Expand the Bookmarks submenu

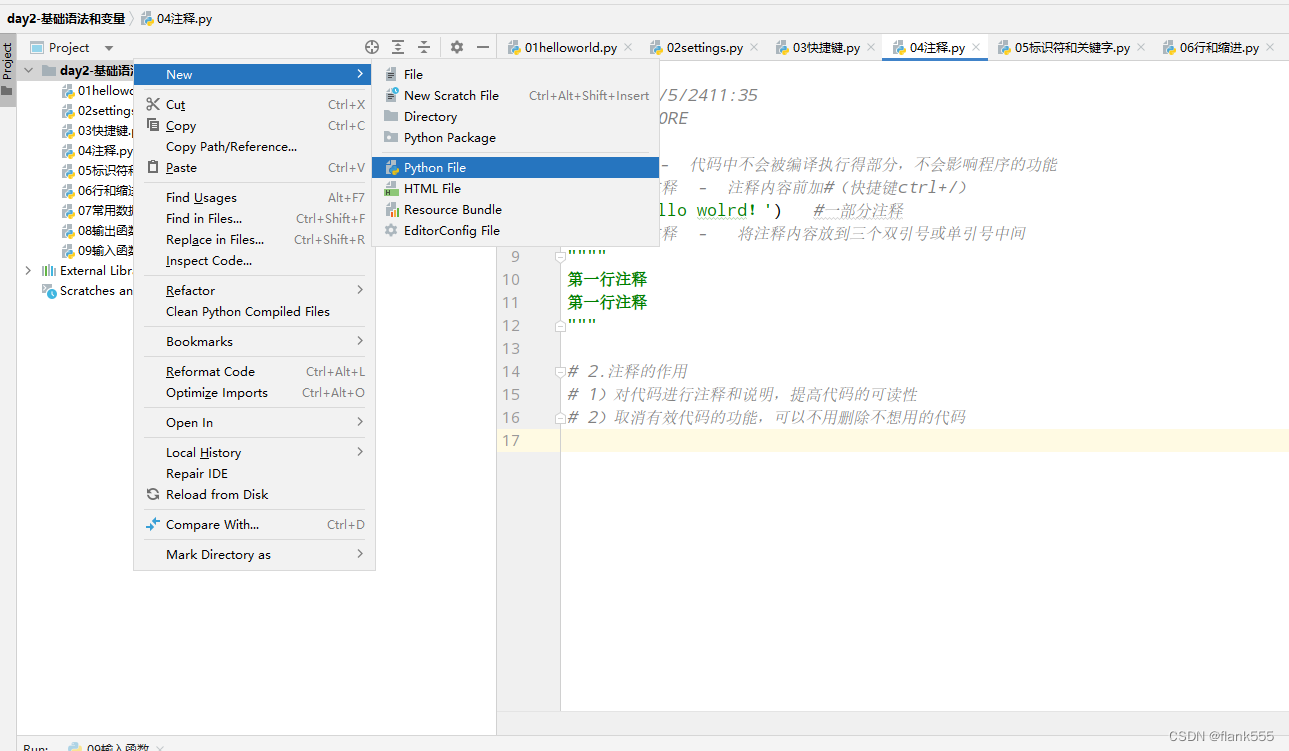pyautogui.click(x=254, y=341)
